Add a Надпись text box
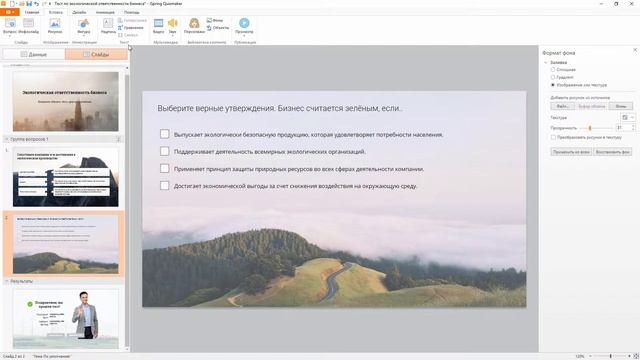The image size is (640, 360). 108,26
